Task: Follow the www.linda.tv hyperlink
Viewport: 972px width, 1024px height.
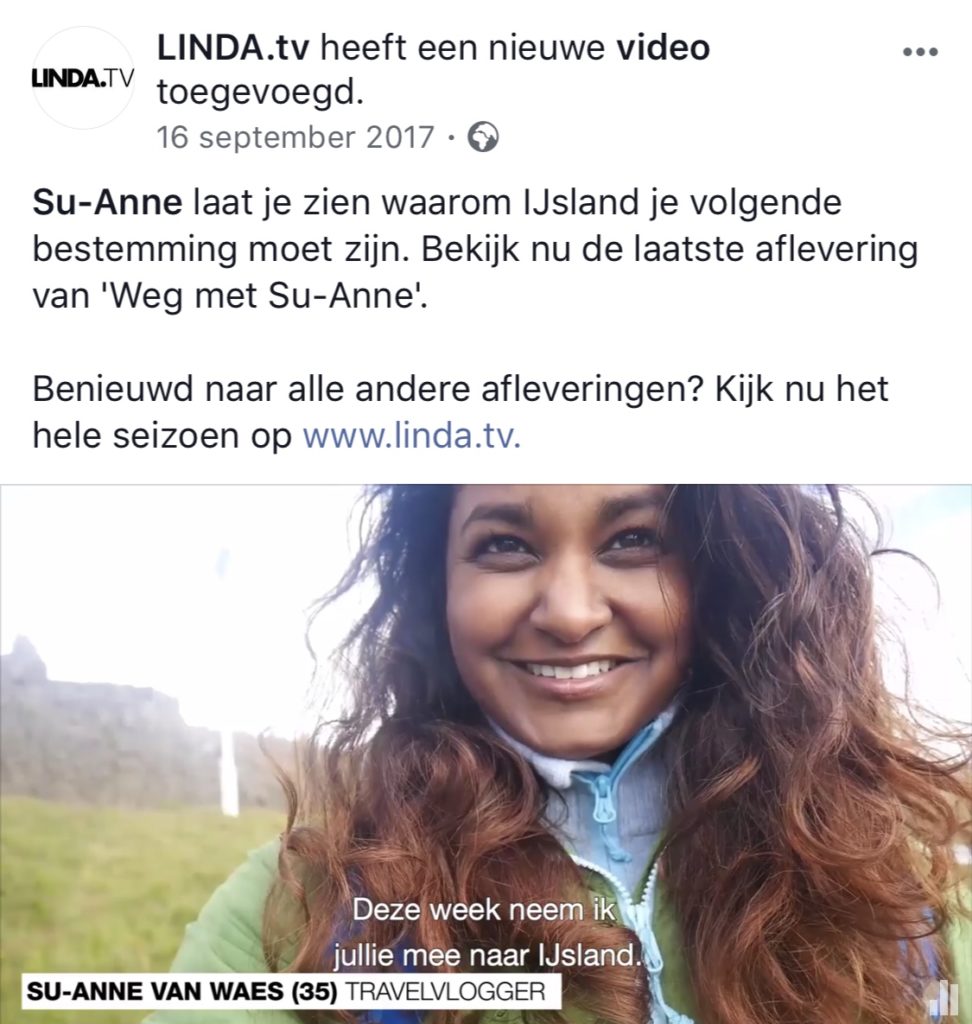Action: (412, 436)
